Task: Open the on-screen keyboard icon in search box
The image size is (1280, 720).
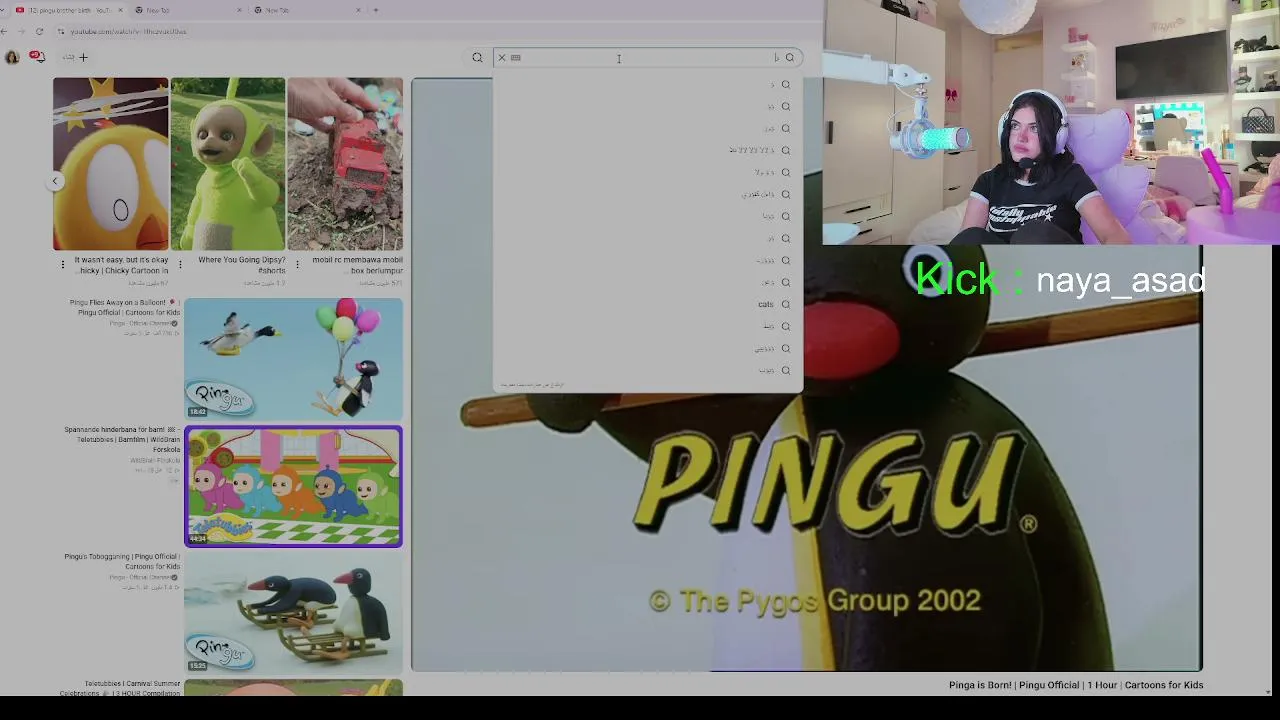Action: point(516,57)
